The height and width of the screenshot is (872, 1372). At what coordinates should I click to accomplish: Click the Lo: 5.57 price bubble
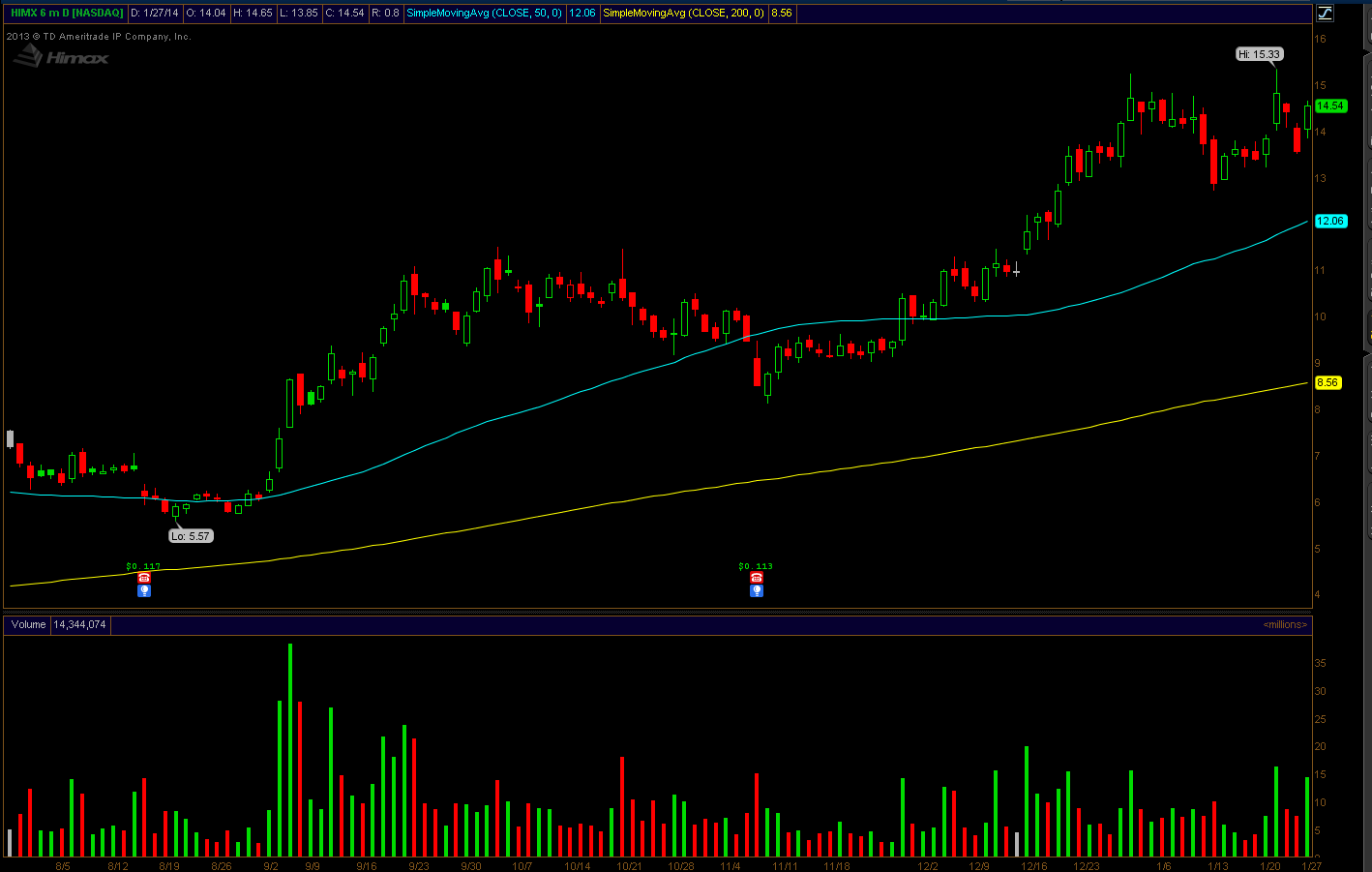click(x=191, y=536)
